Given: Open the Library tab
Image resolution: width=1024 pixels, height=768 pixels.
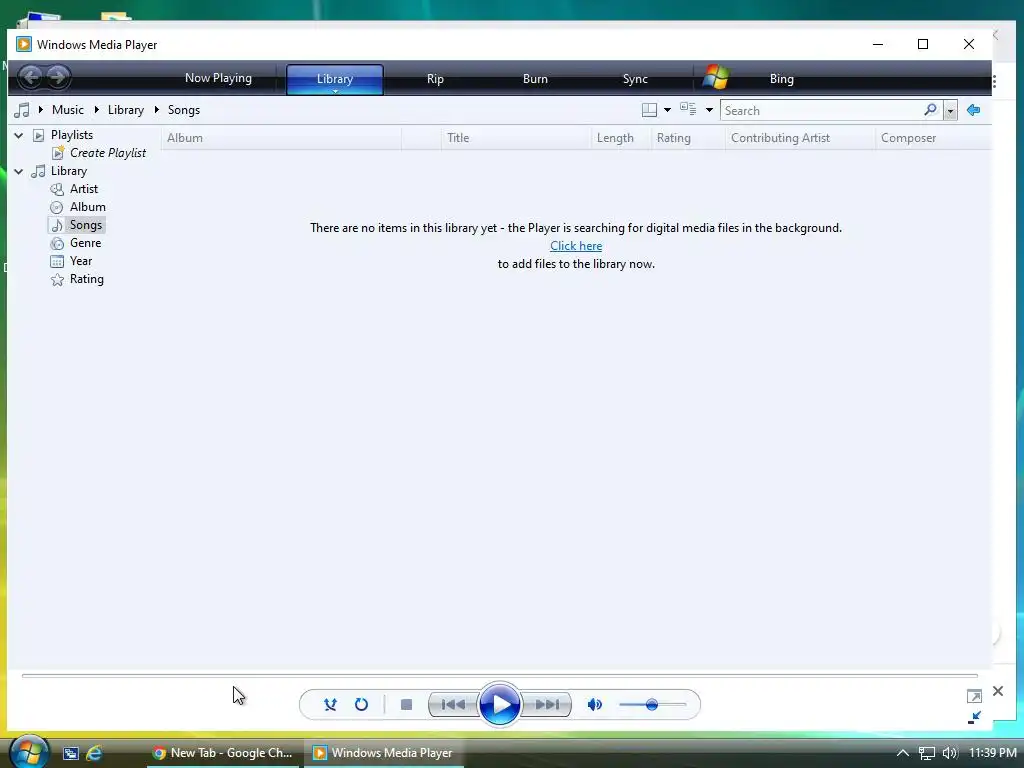Looking at the screenshot, I should [334, 79].
